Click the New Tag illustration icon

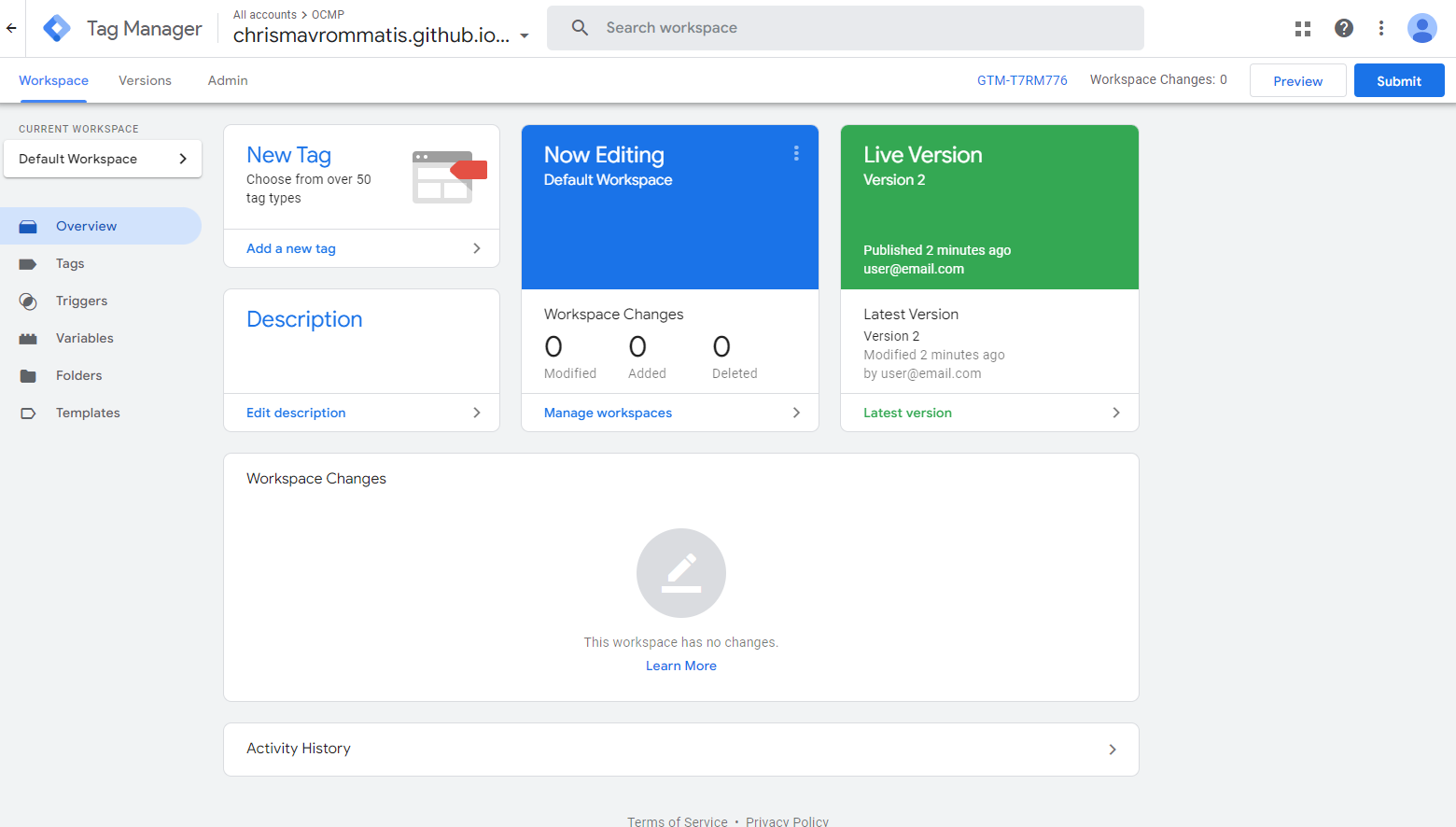(x=450, y=177)
